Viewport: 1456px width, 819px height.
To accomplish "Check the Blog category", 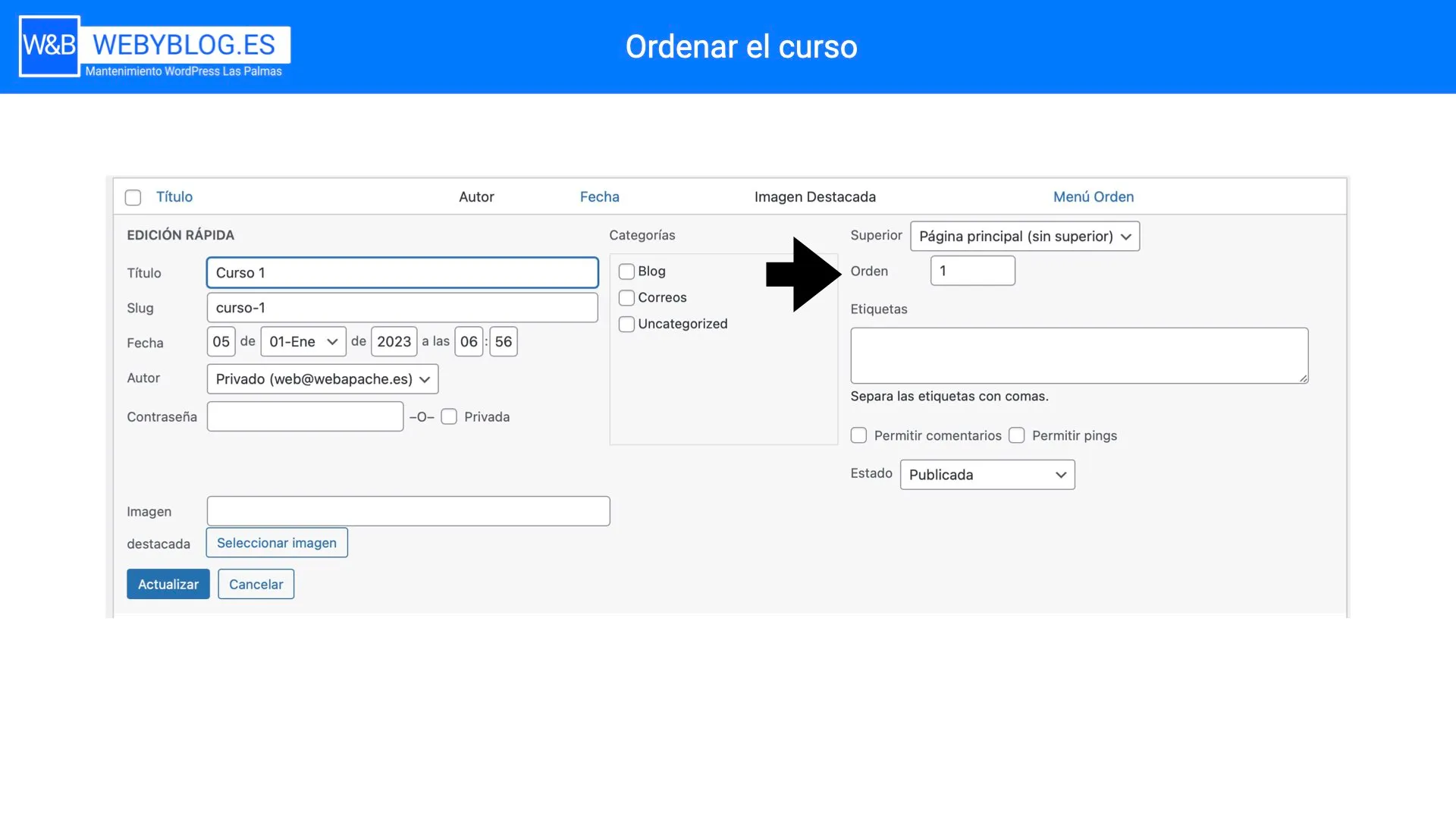I will pos(626,271).
